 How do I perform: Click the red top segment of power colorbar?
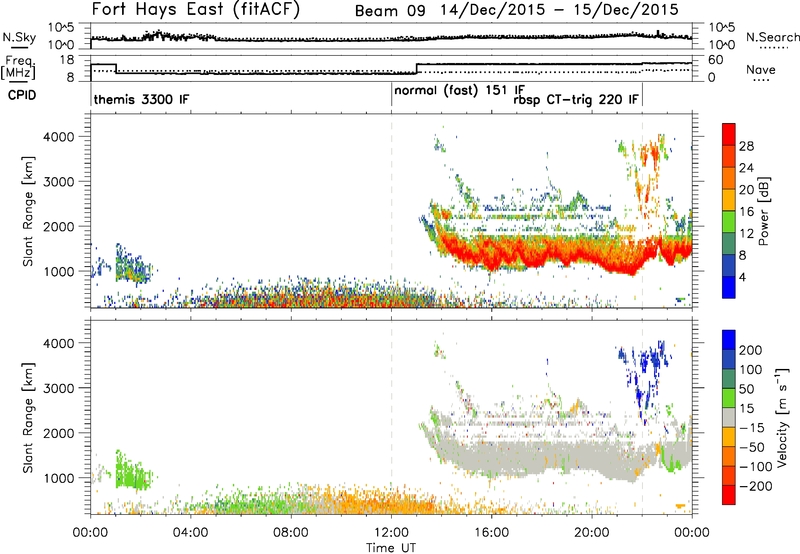pyautogui.click(x=729, y=135)
